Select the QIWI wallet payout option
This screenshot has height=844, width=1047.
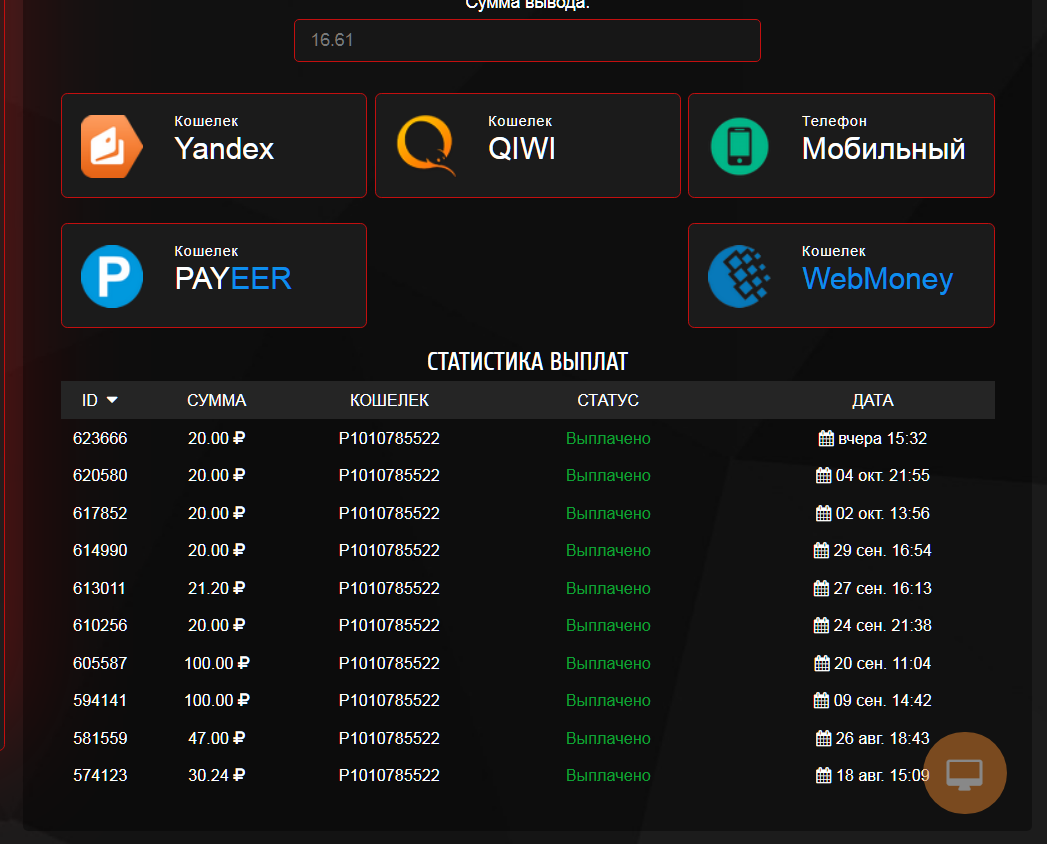pyautogui.click(x=528, y=146)
